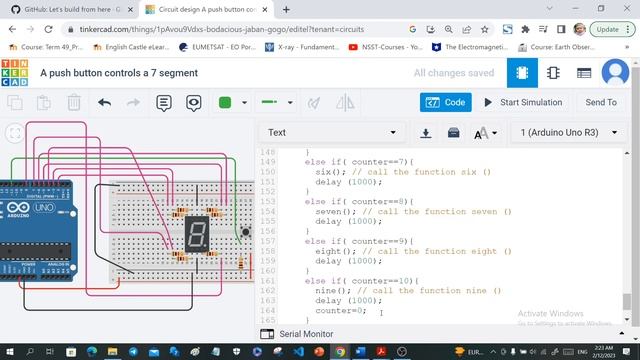Open the Chrome side panel icon
The width and height of the screenshot is (640, 360).
click(x=561, y=29)
